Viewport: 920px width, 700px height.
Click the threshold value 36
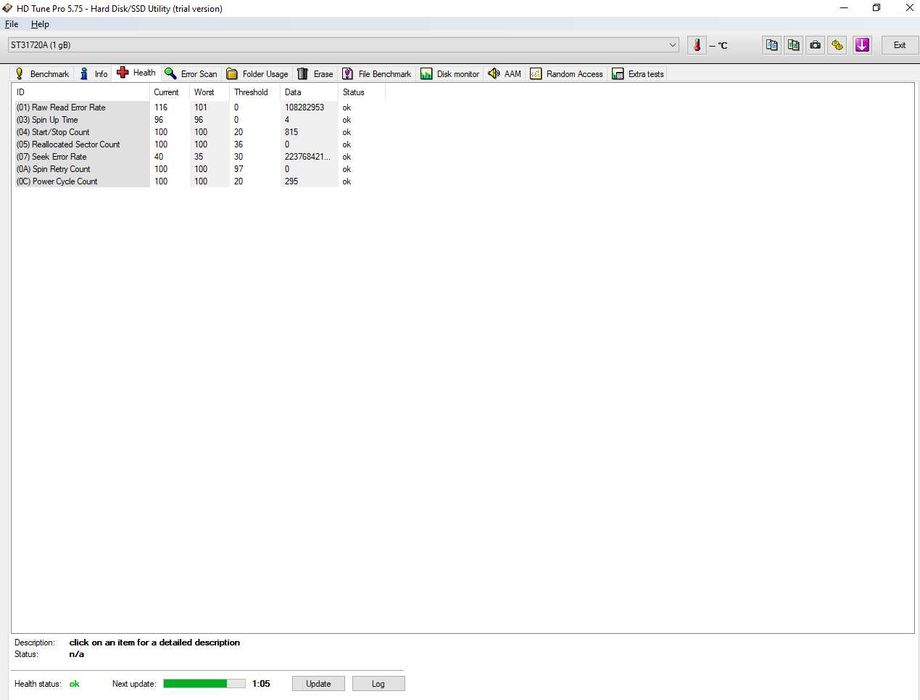[x=239, y=144]
